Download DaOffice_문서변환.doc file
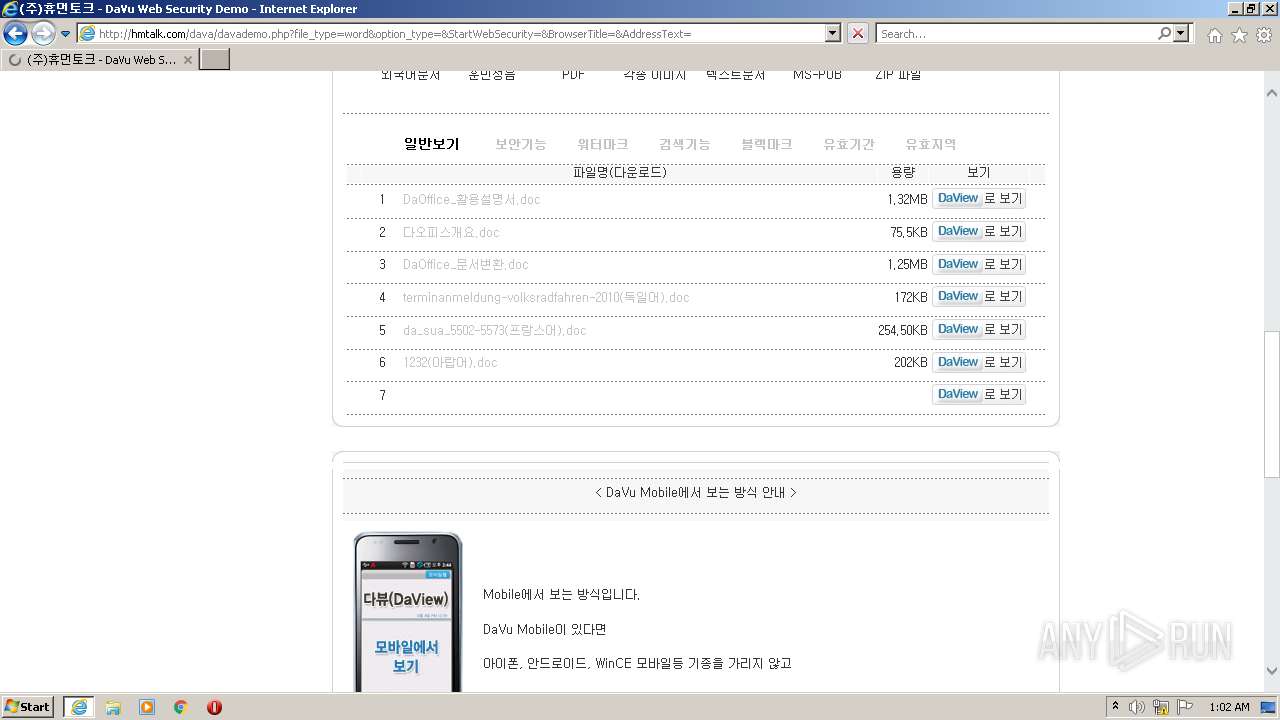Screen dimensions: 1280x720 coord(465,264)
